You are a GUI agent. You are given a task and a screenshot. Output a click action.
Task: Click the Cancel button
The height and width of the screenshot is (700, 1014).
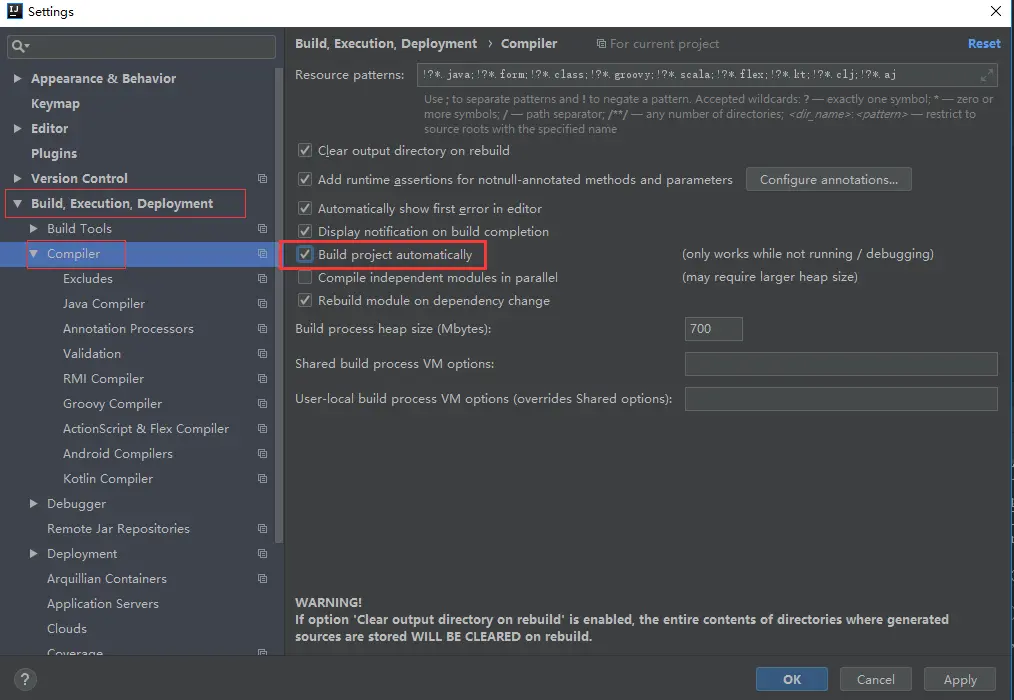[876, 679]
